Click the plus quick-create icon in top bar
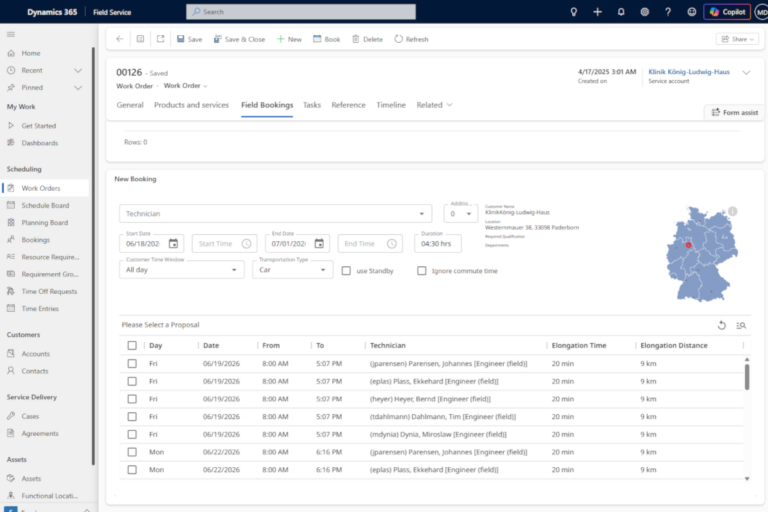Viewport: 768px width, 512px height. [x=598, y=12]
